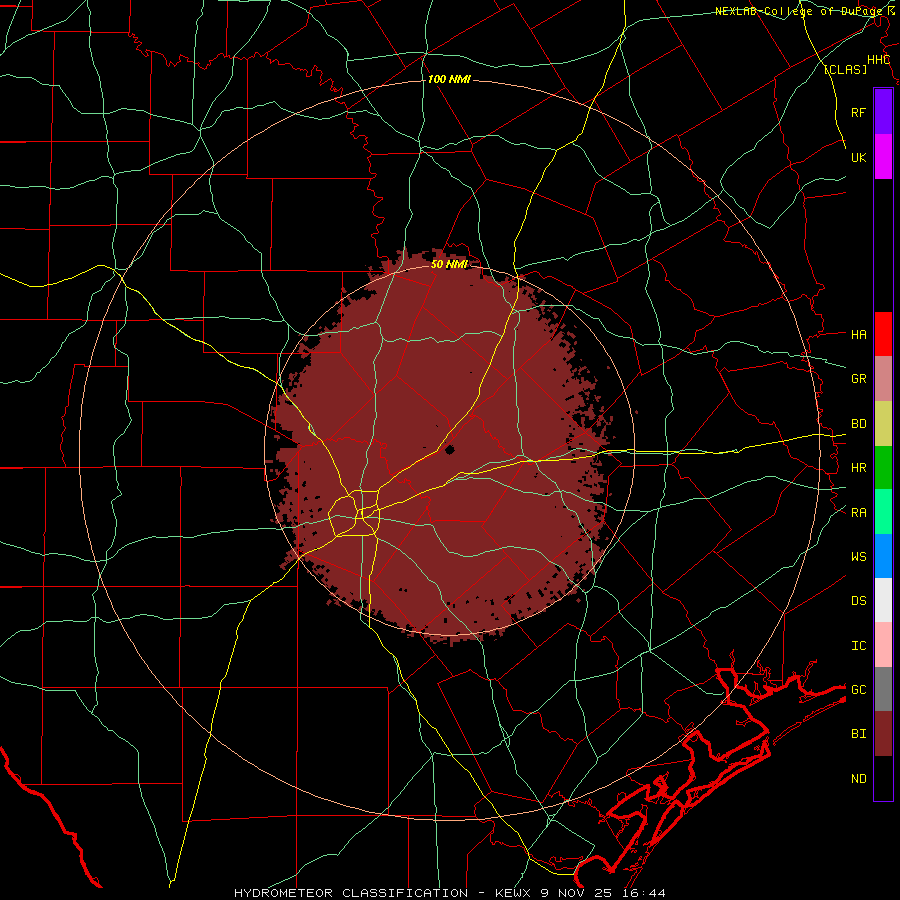Image resolution: width=900 pixels, height=900 pixels.
Task: Click the GC legend label
Action: coord(859,689)
